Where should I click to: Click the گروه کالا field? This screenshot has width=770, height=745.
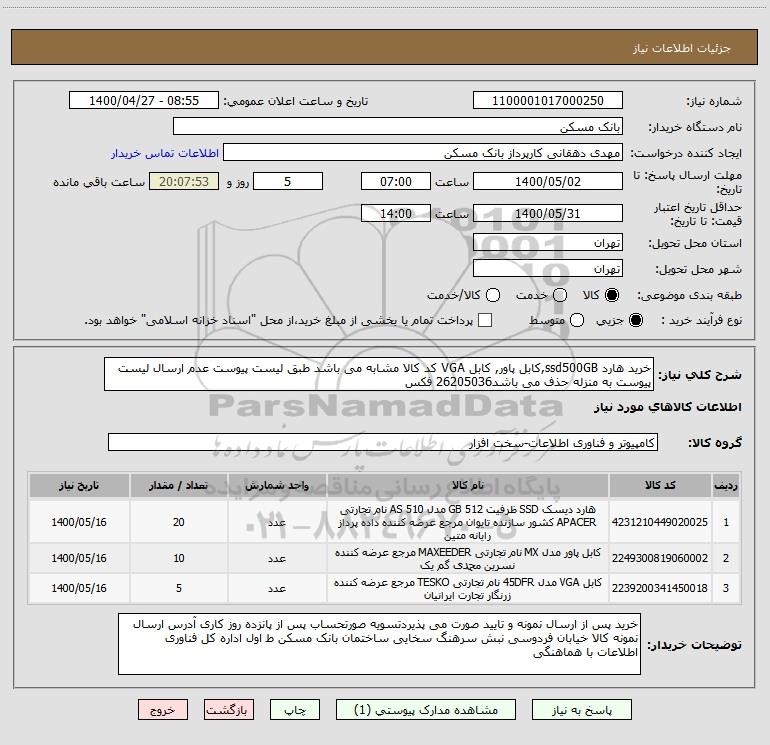click(x=383, y=443)
